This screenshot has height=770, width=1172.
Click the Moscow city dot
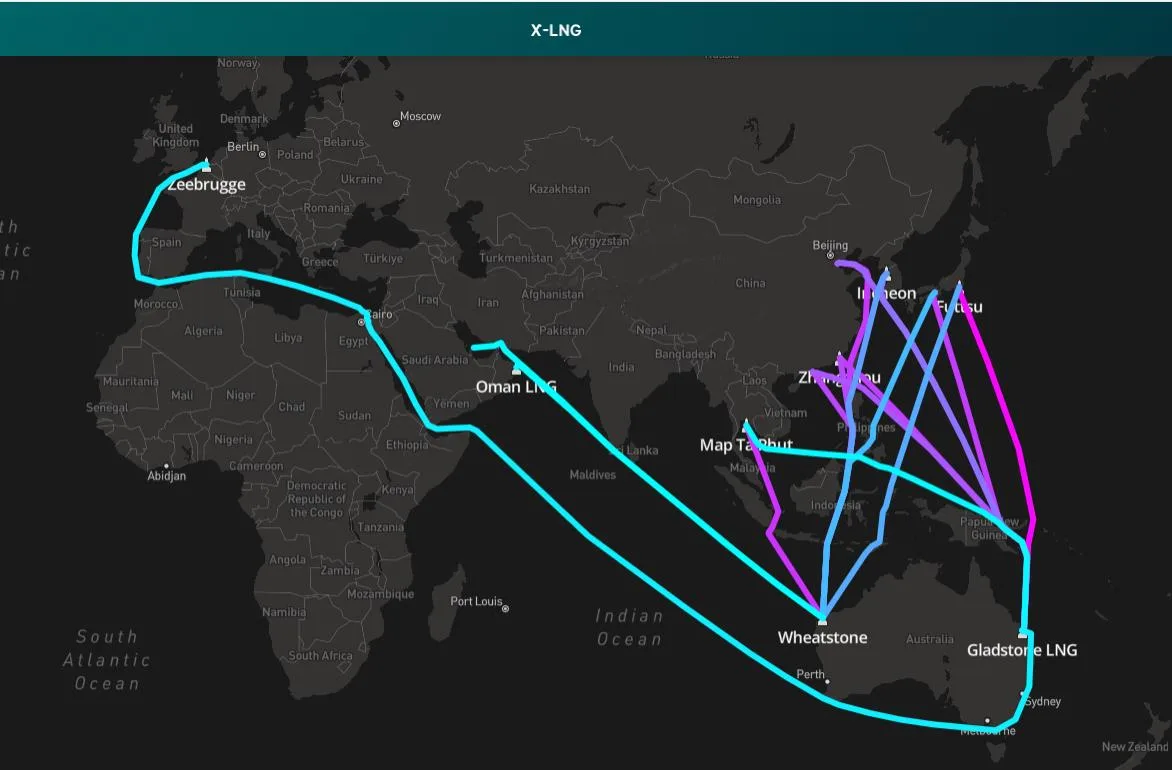pyautogui.click(x=396, y=123)
